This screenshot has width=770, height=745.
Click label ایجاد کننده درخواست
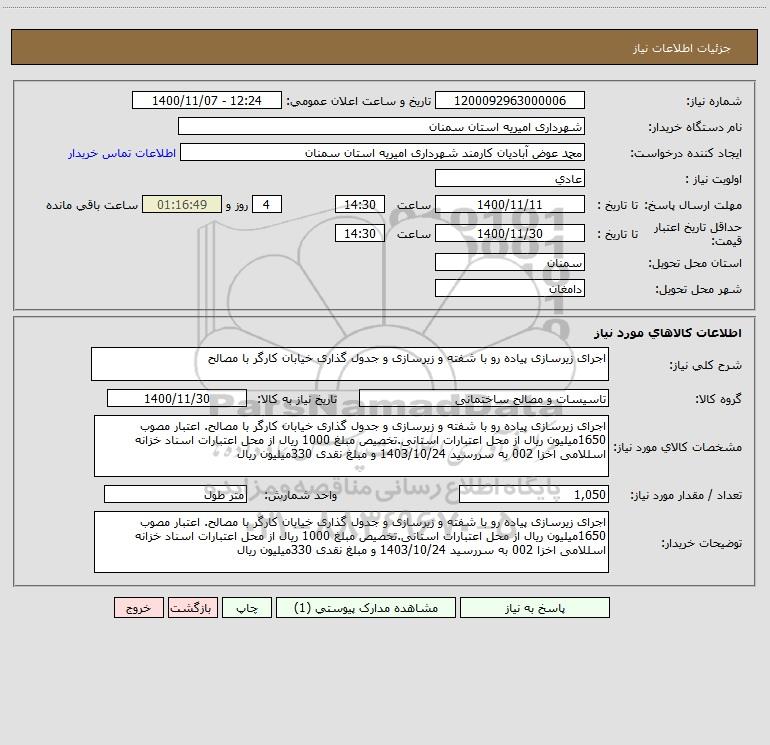pos(686,154)
